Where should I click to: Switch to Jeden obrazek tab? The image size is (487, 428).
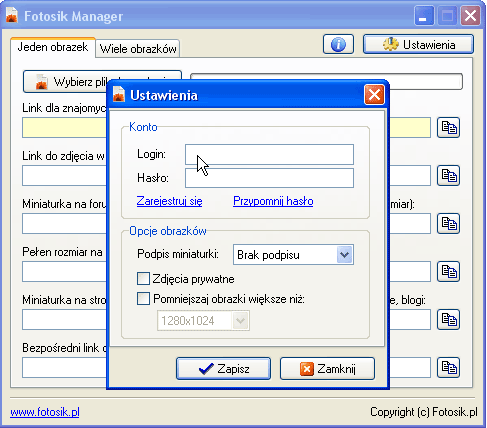[x=53, y=47]
